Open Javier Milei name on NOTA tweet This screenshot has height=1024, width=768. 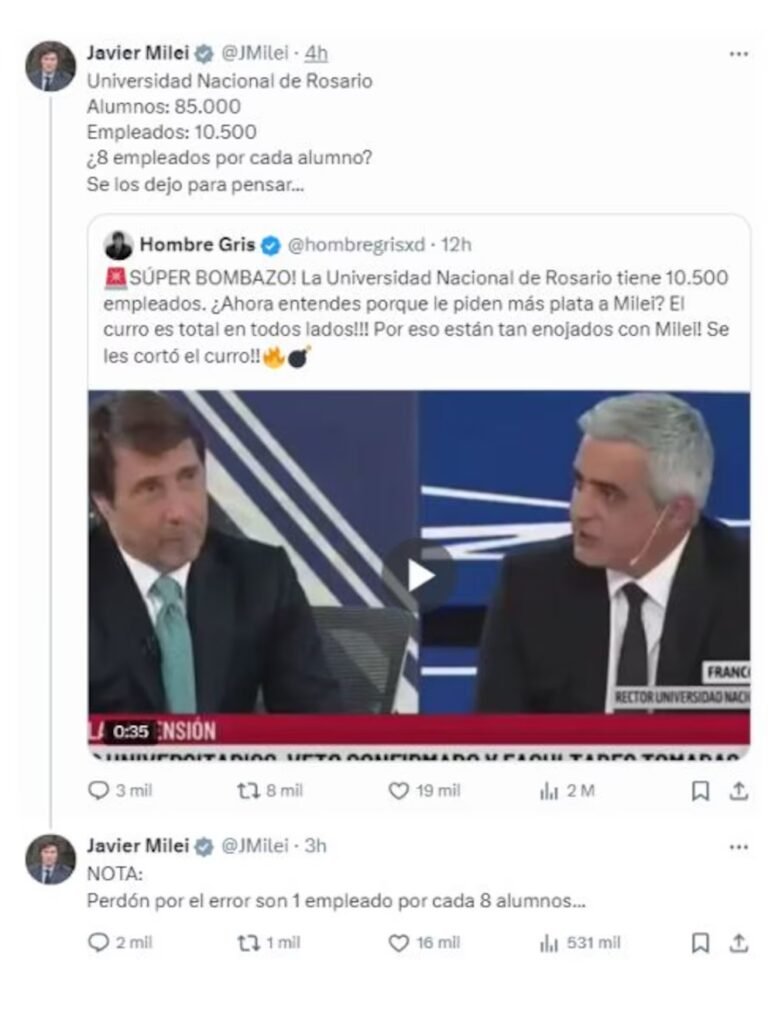tap(138, 846)
